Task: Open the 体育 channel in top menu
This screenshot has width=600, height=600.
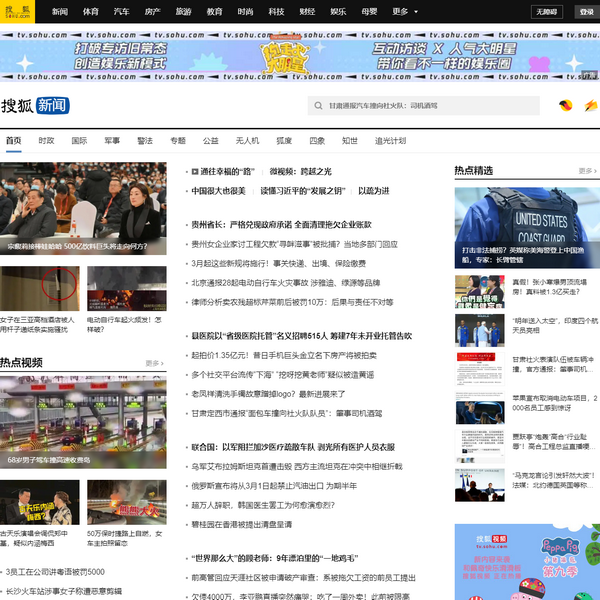Action: (x=90, y=12)
